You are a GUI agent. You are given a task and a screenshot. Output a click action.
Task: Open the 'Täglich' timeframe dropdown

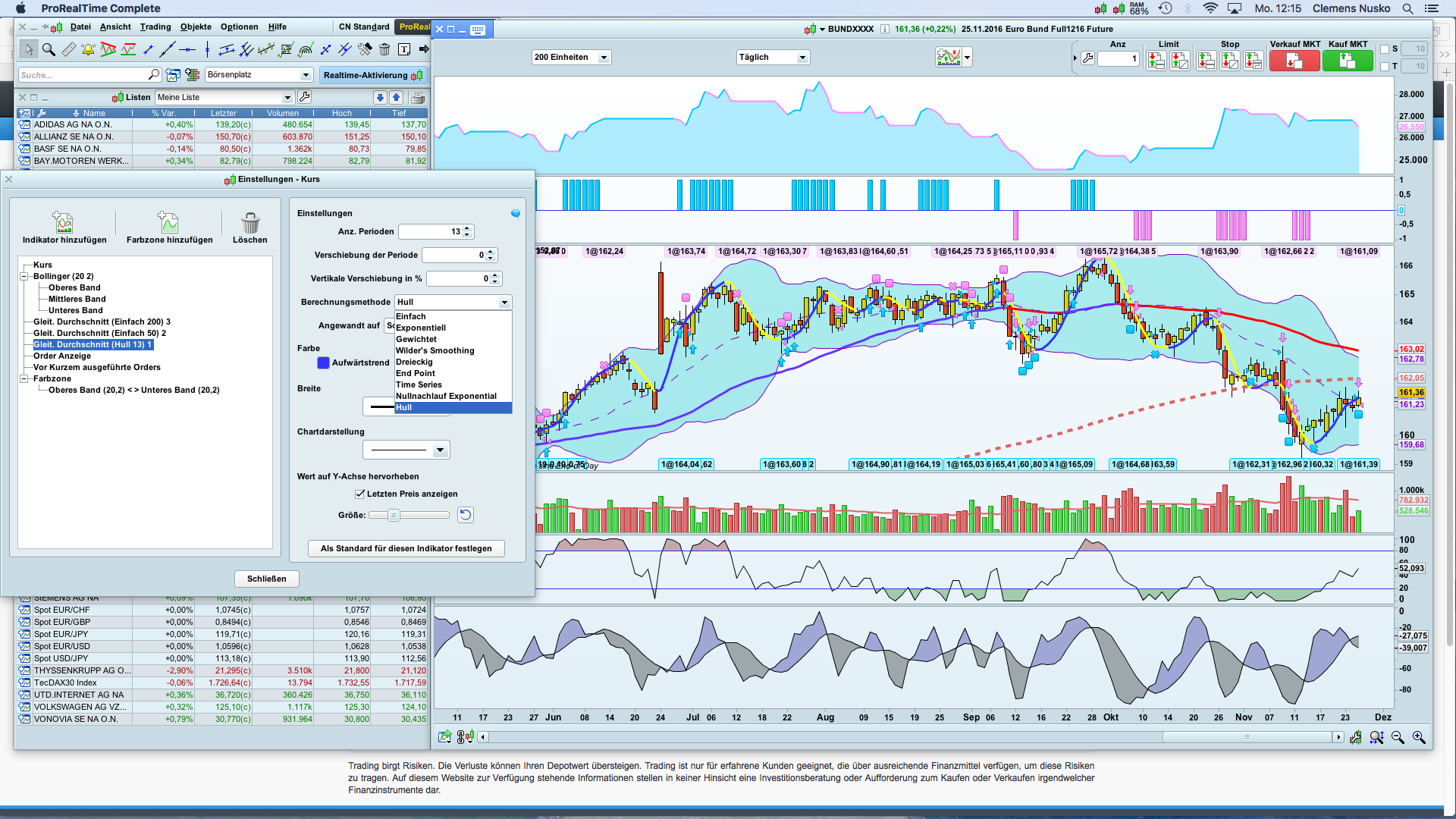pos(772,58)
